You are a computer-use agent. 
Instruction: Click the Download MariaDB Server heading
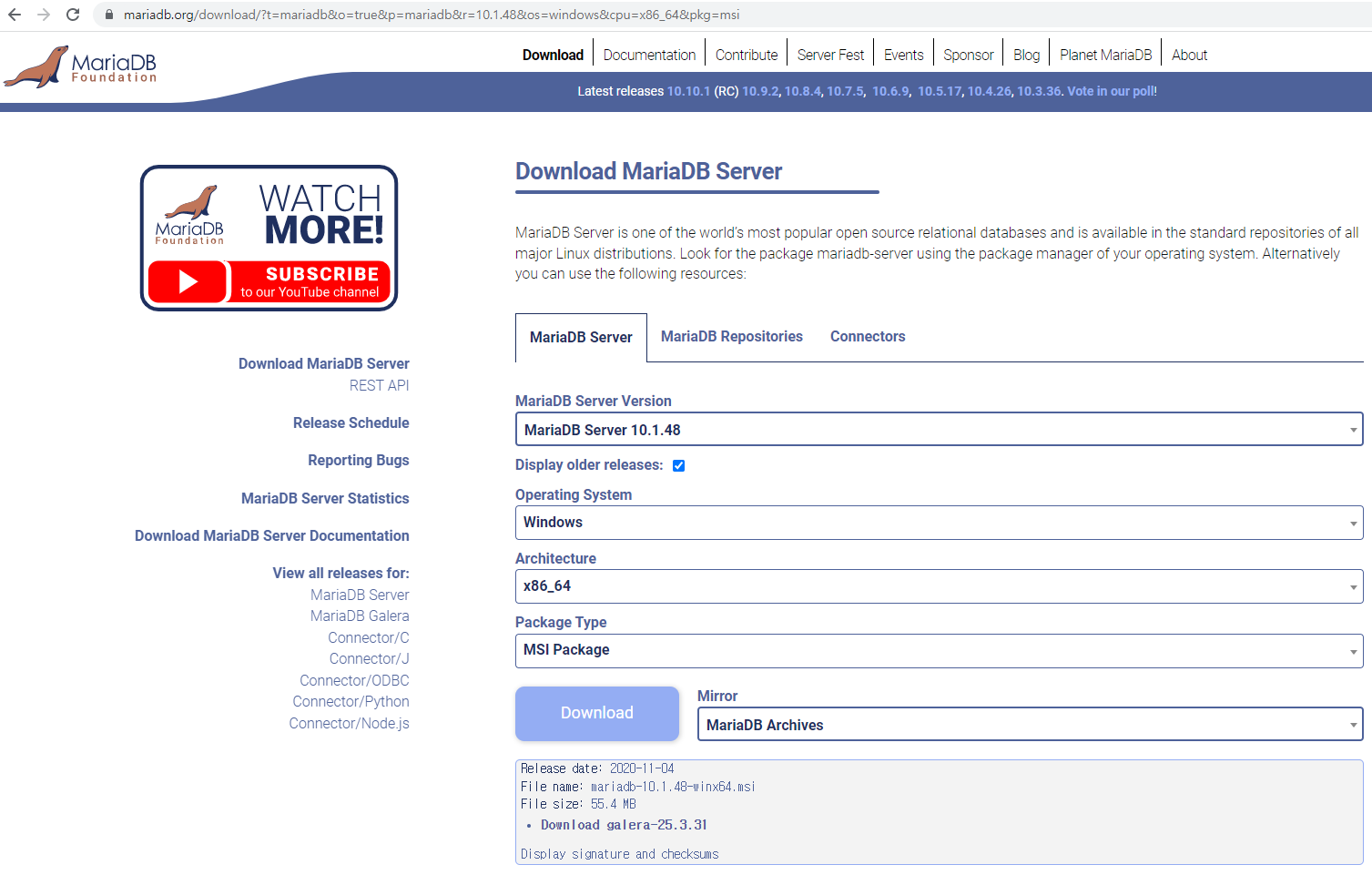pos(649,171)
